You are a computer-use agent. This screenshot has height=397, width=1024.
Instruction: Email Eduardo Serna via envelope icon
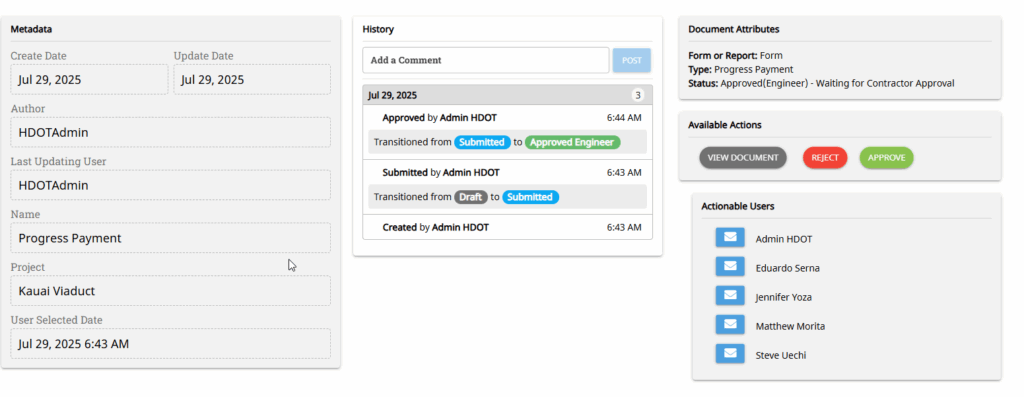click(x=730, y=266)
